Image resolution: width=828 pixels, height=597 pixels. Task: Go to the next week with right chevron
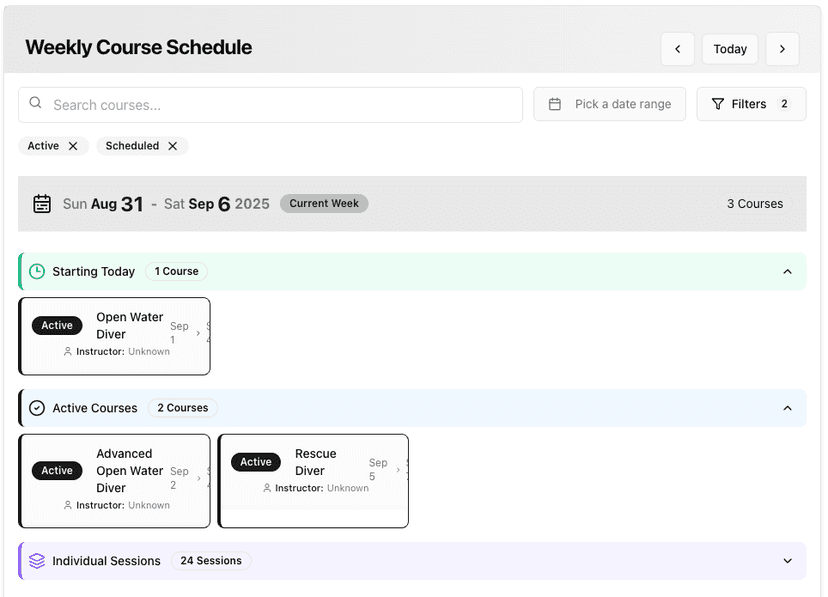(782, 49)
